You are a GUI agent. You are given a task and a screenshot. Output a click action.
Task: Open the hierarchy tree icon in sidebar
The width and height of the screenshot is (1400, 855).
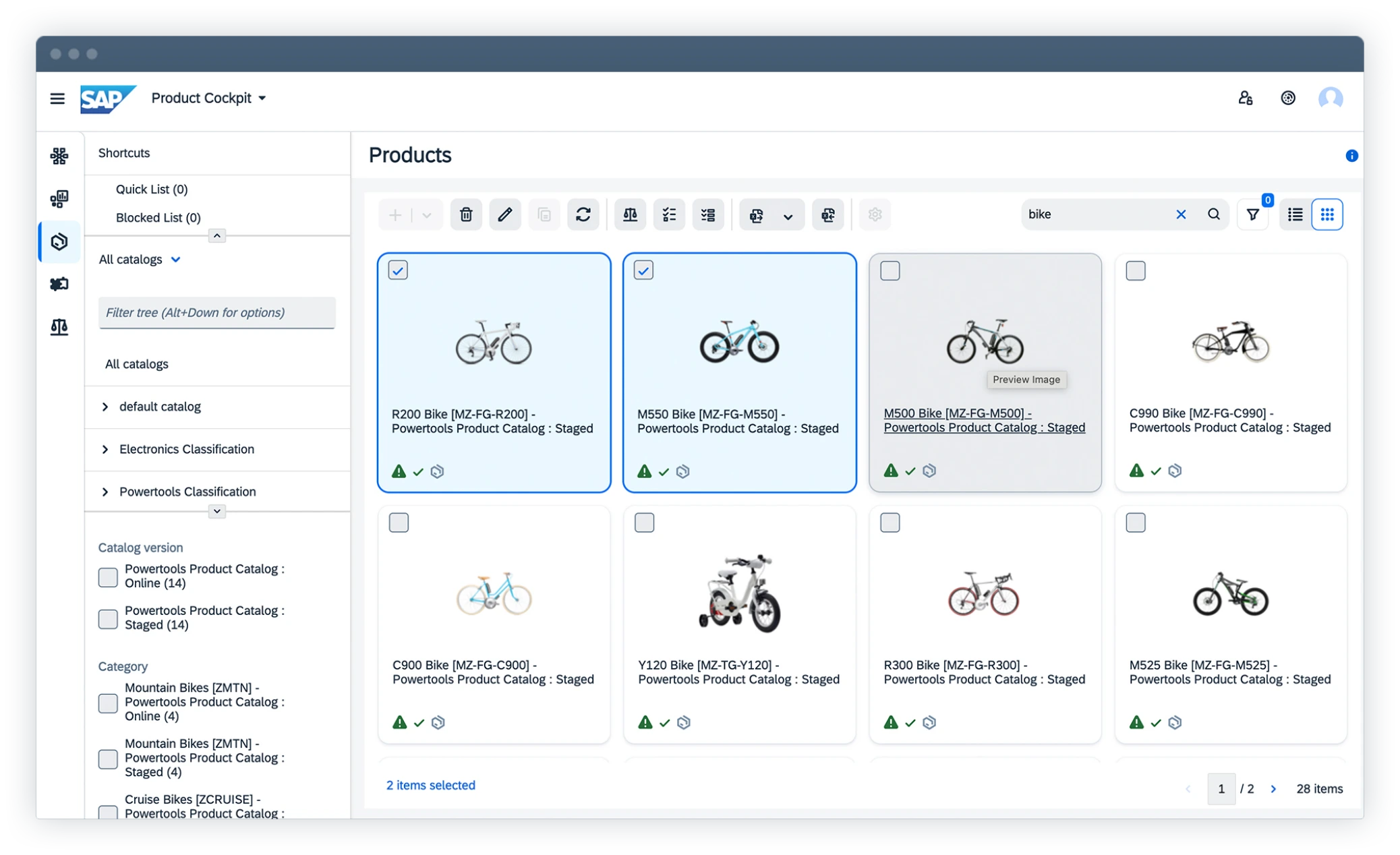[59, 156]
